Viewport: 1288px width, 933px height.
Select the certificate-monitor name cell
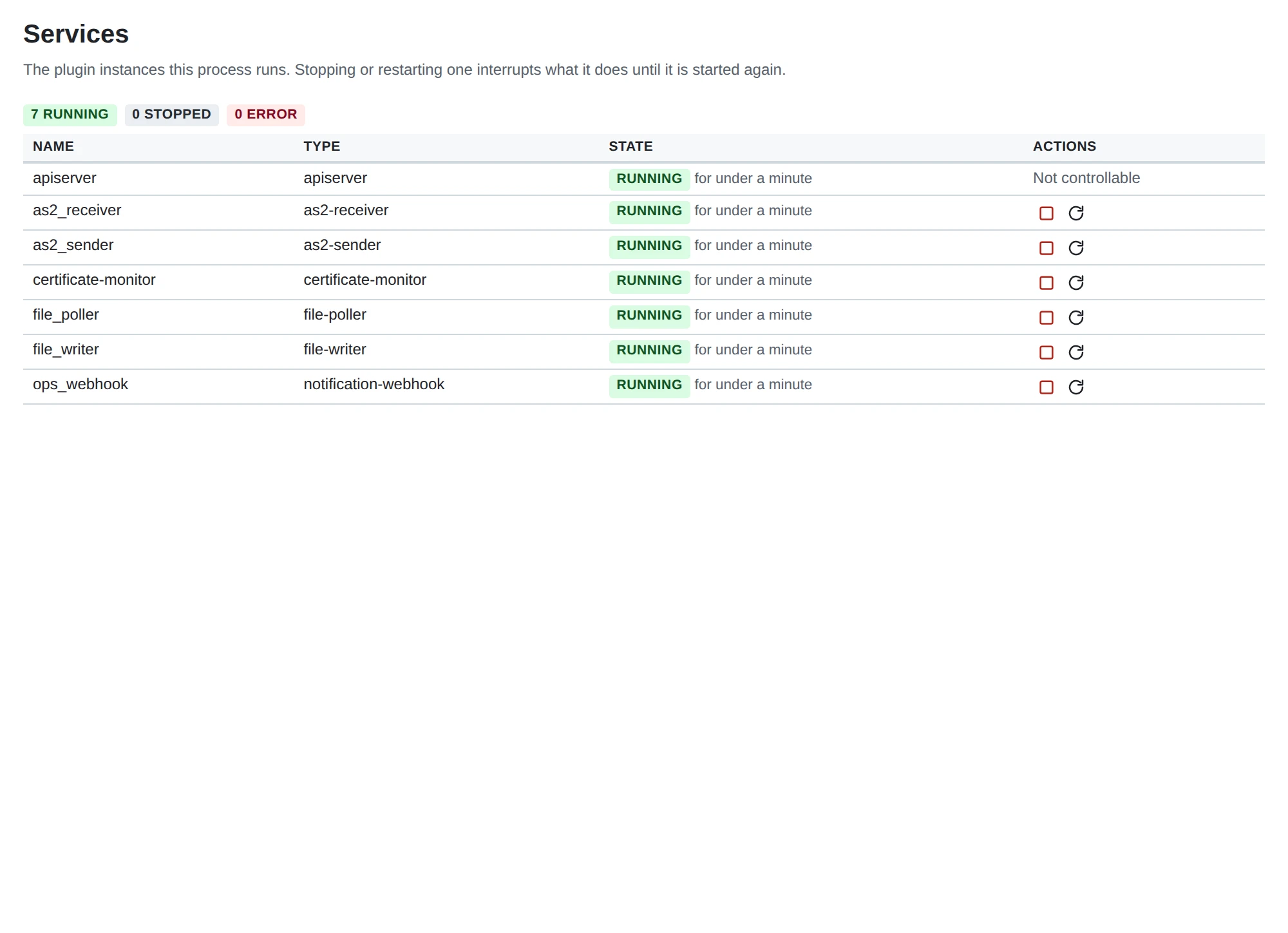coord(158,282)
